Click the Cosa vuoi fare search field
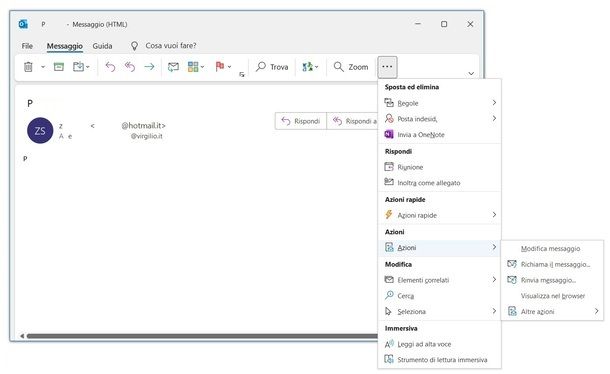Screen dimensions: 610x374 click(171, 46)
